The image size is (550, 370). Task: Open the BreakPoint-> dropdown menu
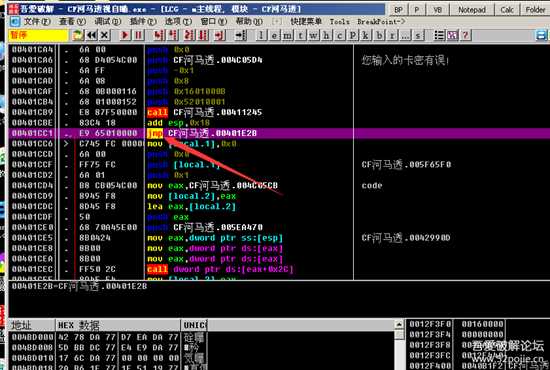coord(381,22)
